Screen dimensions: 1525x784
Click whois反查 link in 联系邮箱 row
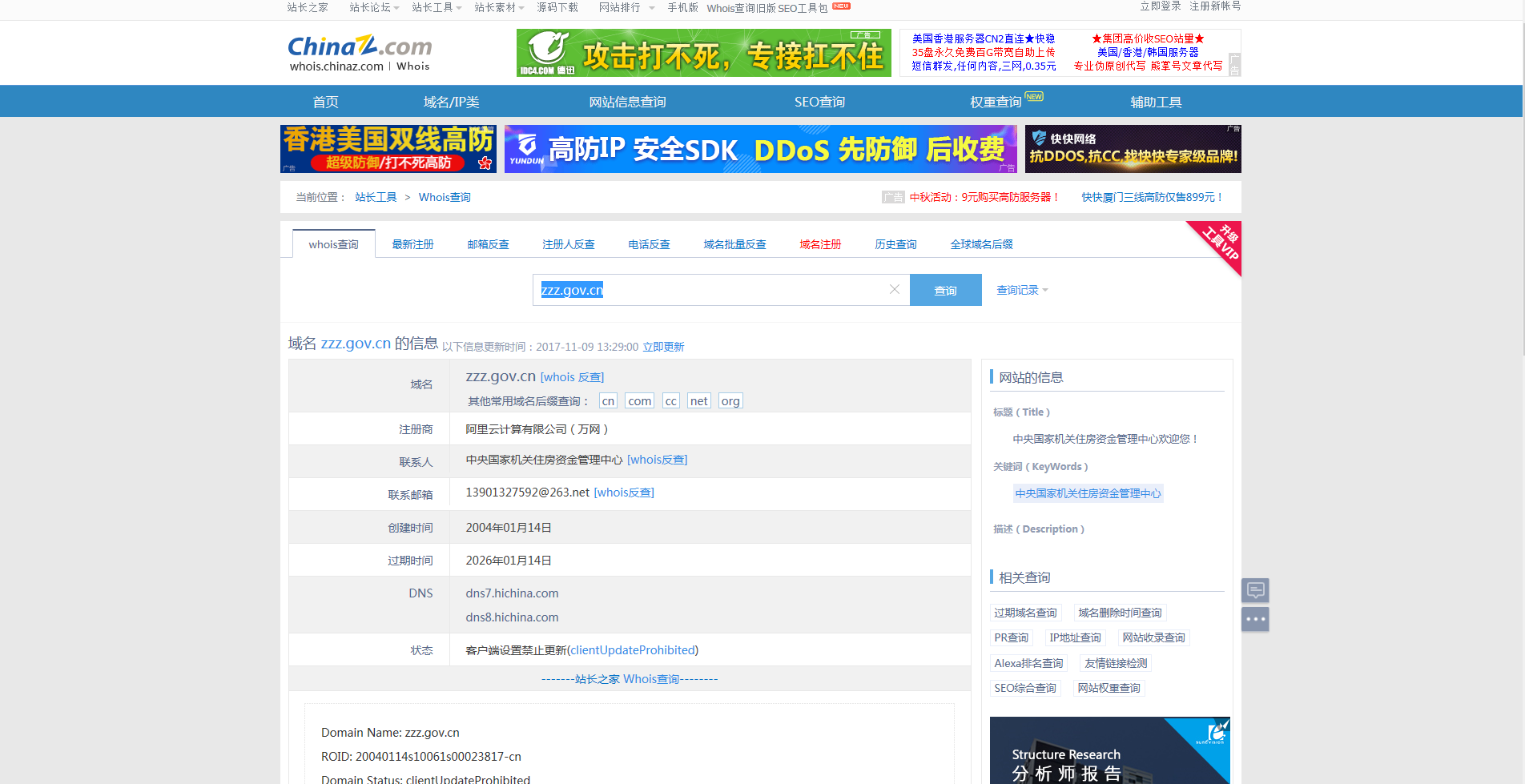coord(624,493)
